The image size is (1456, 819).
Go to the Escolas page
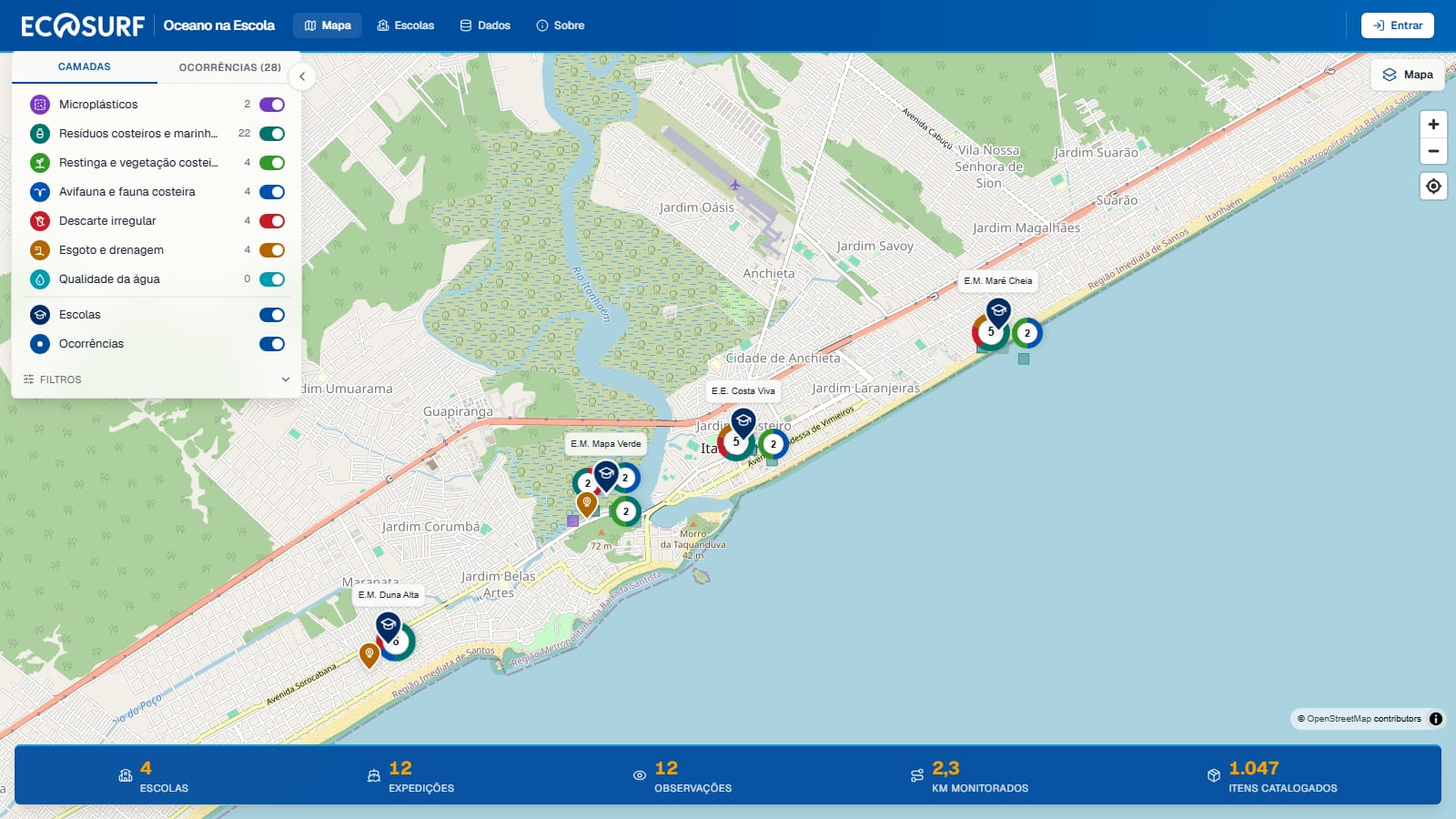[x=406, y=25]
